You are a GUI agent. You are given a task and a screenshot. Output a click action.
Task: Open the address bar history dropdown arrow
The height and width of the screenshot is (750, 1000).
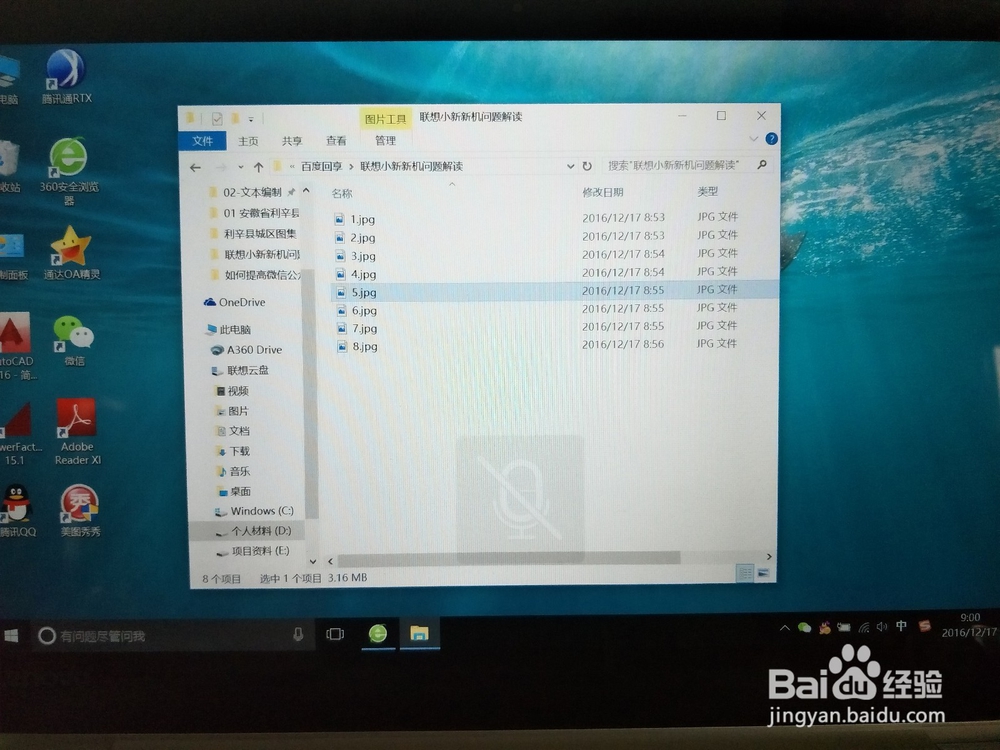pyautogui.click(x=570, y=166)
